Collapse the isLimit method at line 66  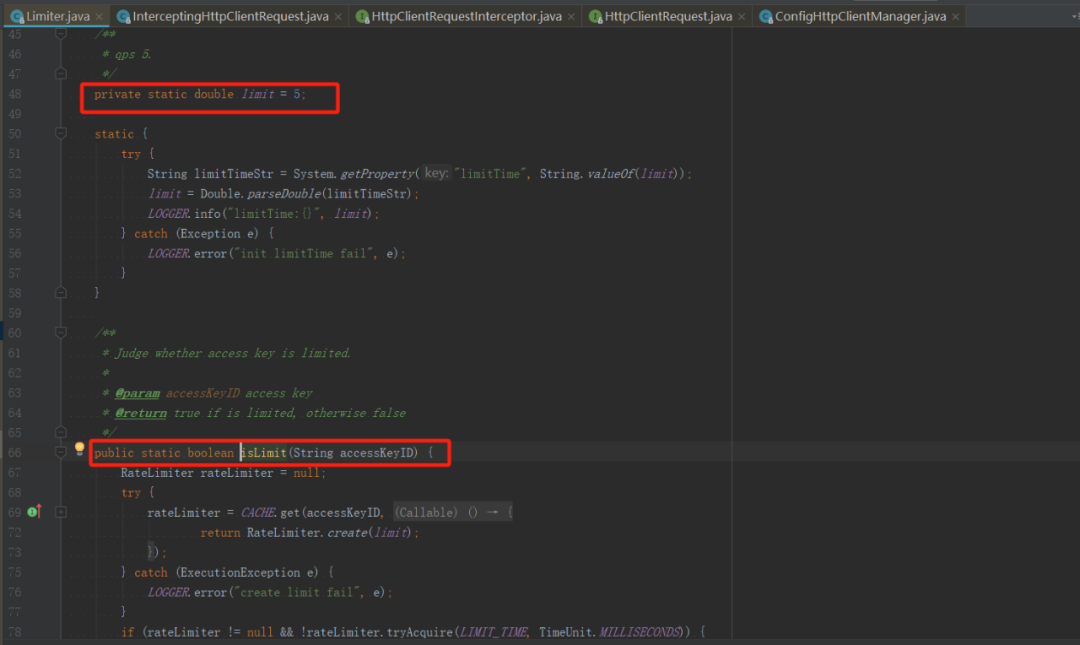click(61, 453)
